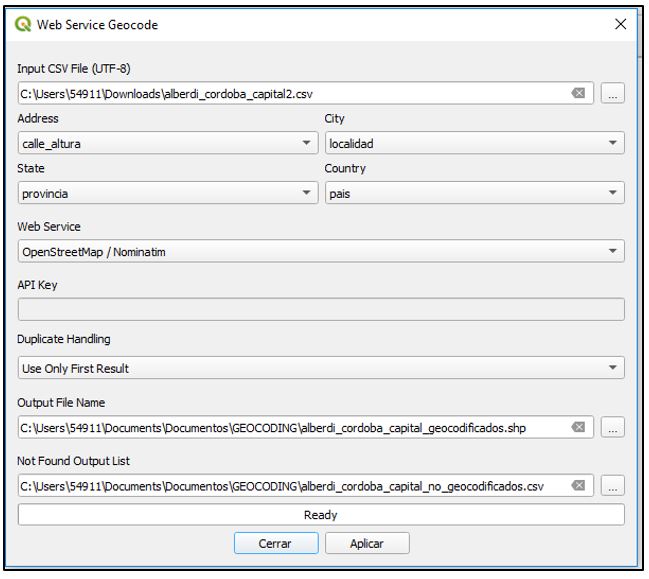Clear the Input CSV File path

(578, 93)
